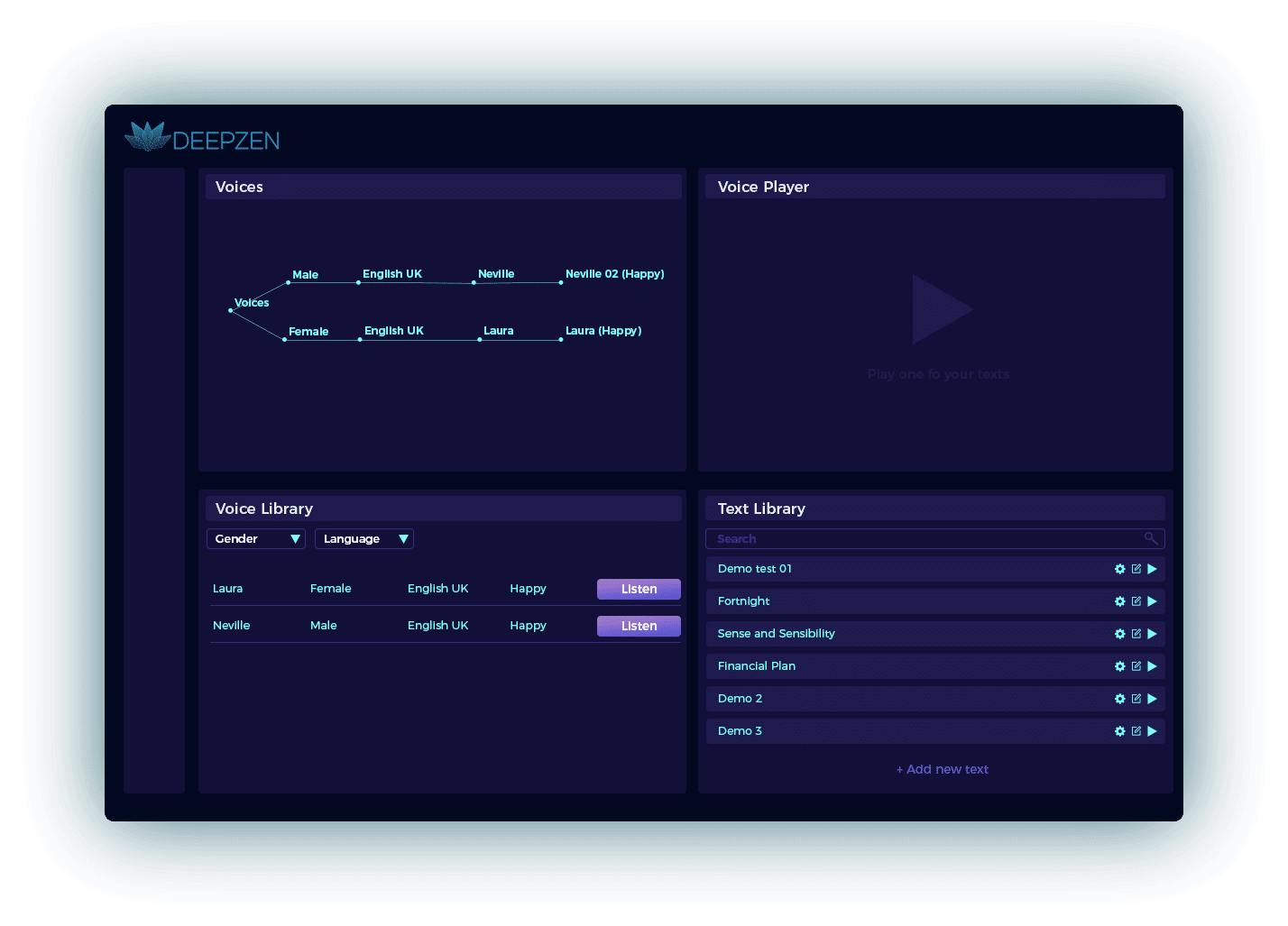Click Male gender cell in Neville row
Image resolution: width=1288 pixels, height=926 pixels.
coord(324,626)
